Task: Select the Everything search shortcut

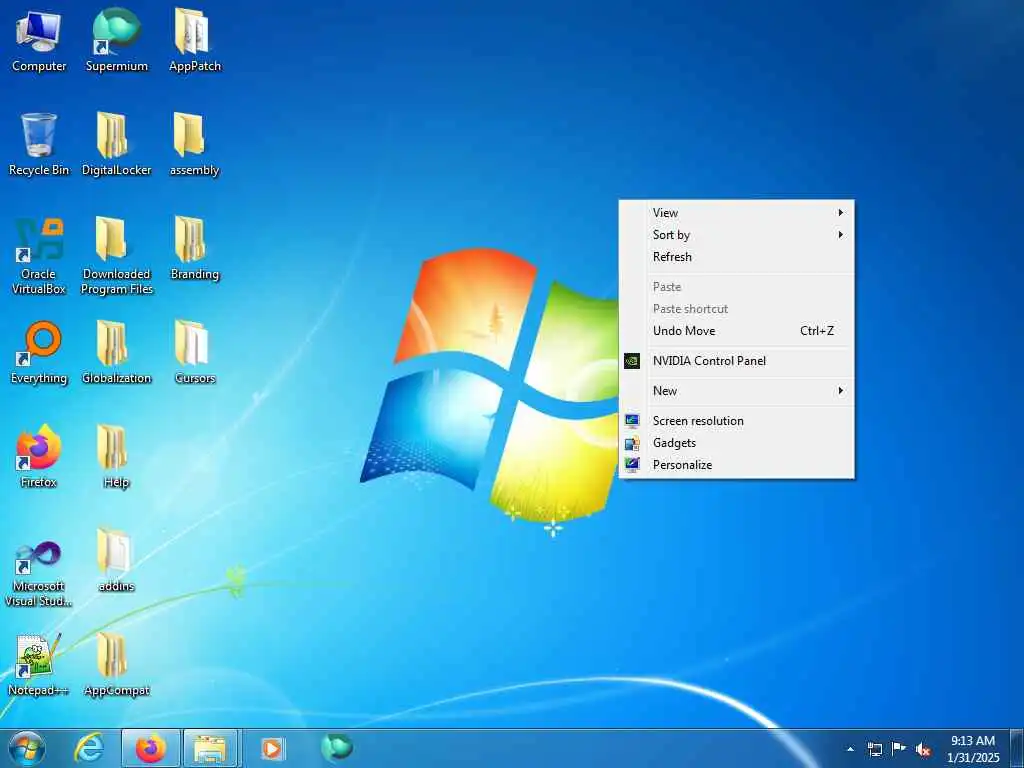Action: pos(39,353)
